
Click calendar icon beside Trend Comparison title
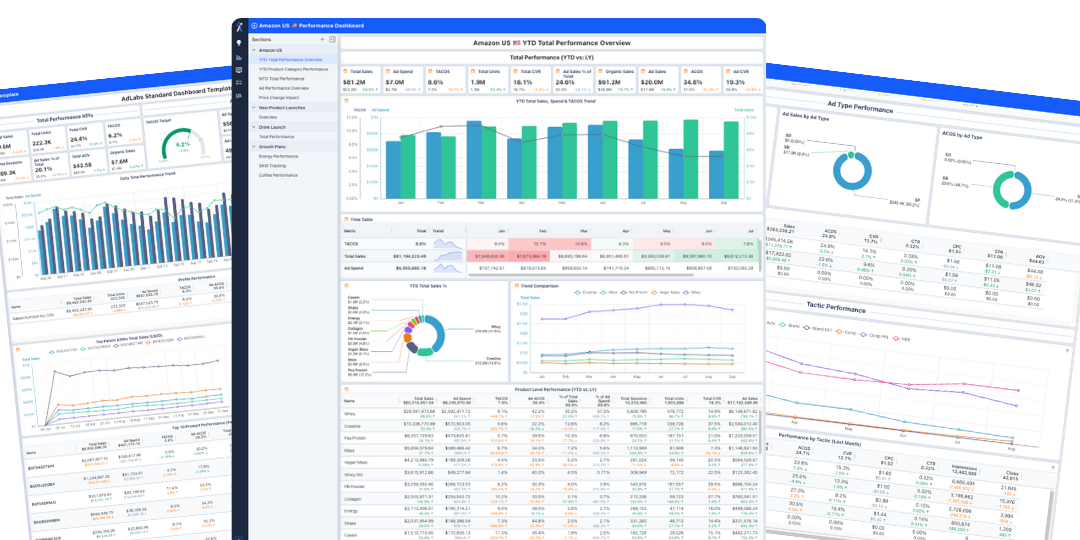516,285
